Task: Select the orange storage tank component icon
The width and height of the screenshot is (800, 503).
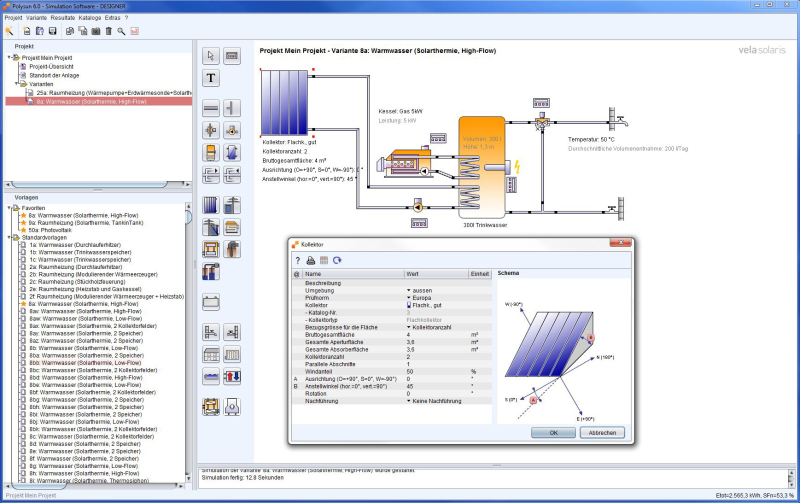Action: coord(211,152)
